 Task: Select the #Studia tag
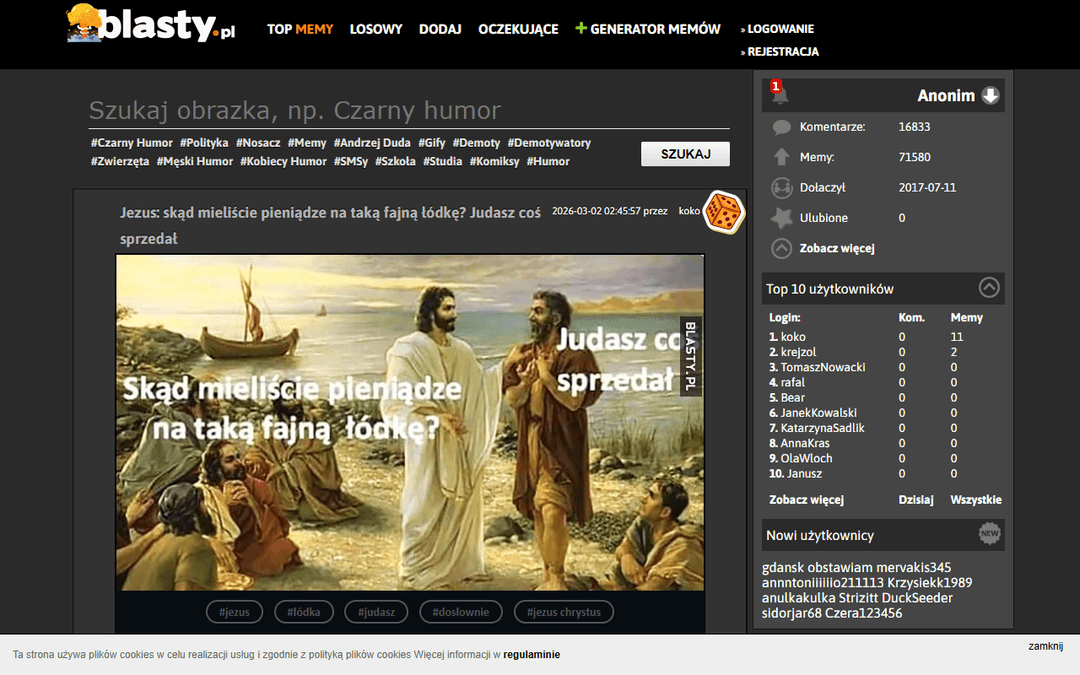tap(442, 161)
